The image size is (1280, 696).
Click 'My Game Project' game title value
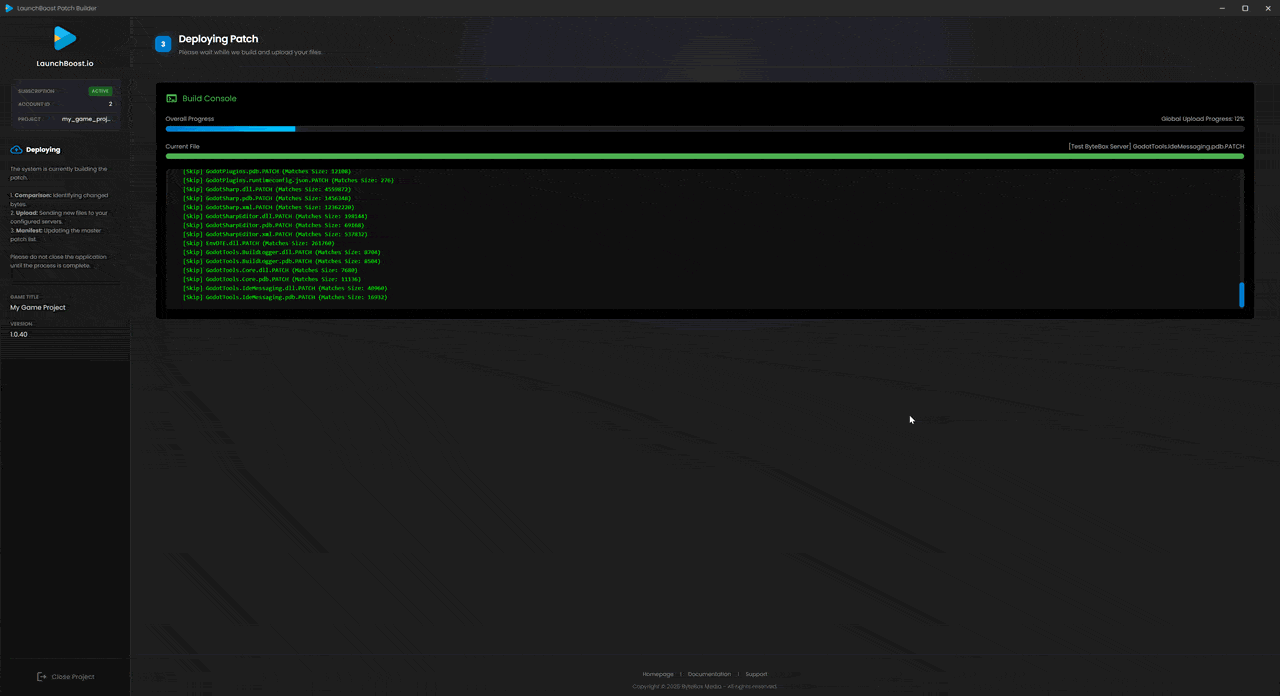click(38, 308)
